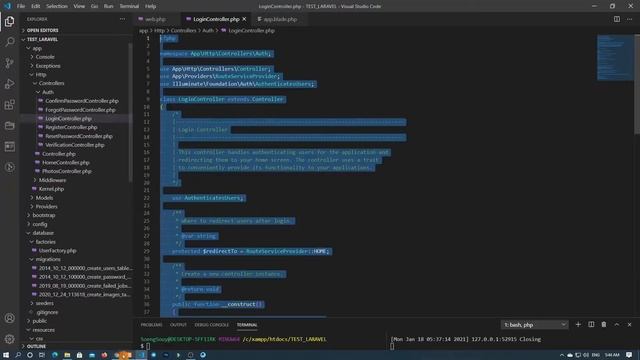Open ConfirmPasswordController.php in the explorer
This screenshot has width=640, height=360.
(x=82, y=101)
